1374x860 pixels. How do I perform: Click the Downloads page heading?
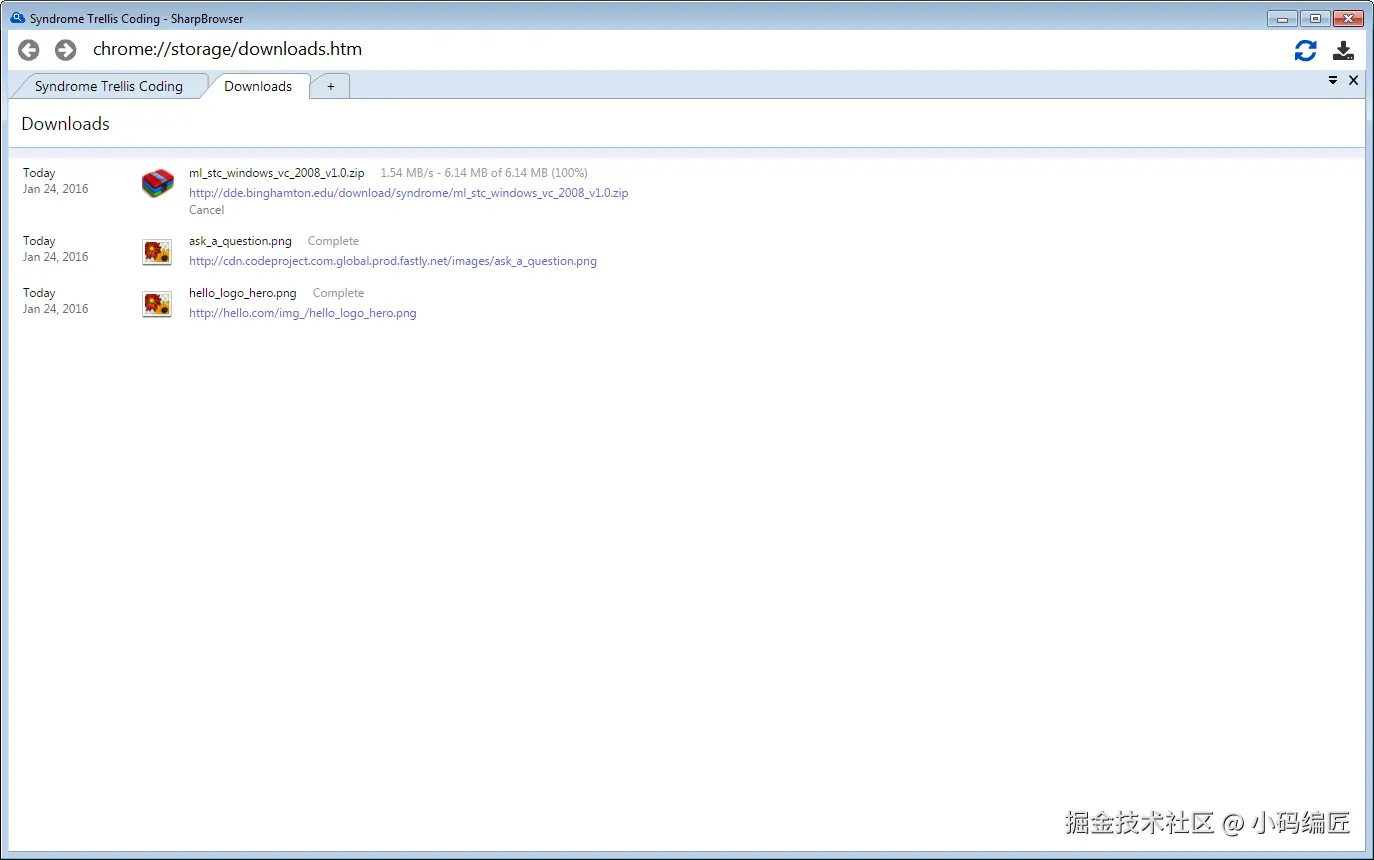65,124
